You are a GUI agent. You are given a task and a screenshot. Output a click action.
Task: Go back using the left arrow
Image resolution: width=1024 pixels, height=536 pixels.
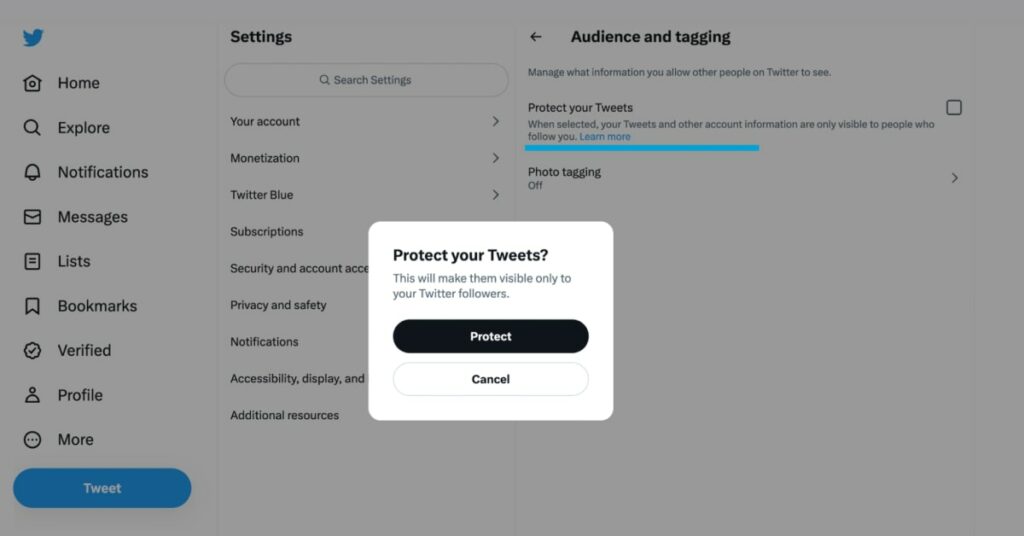(x=536, y=37)
